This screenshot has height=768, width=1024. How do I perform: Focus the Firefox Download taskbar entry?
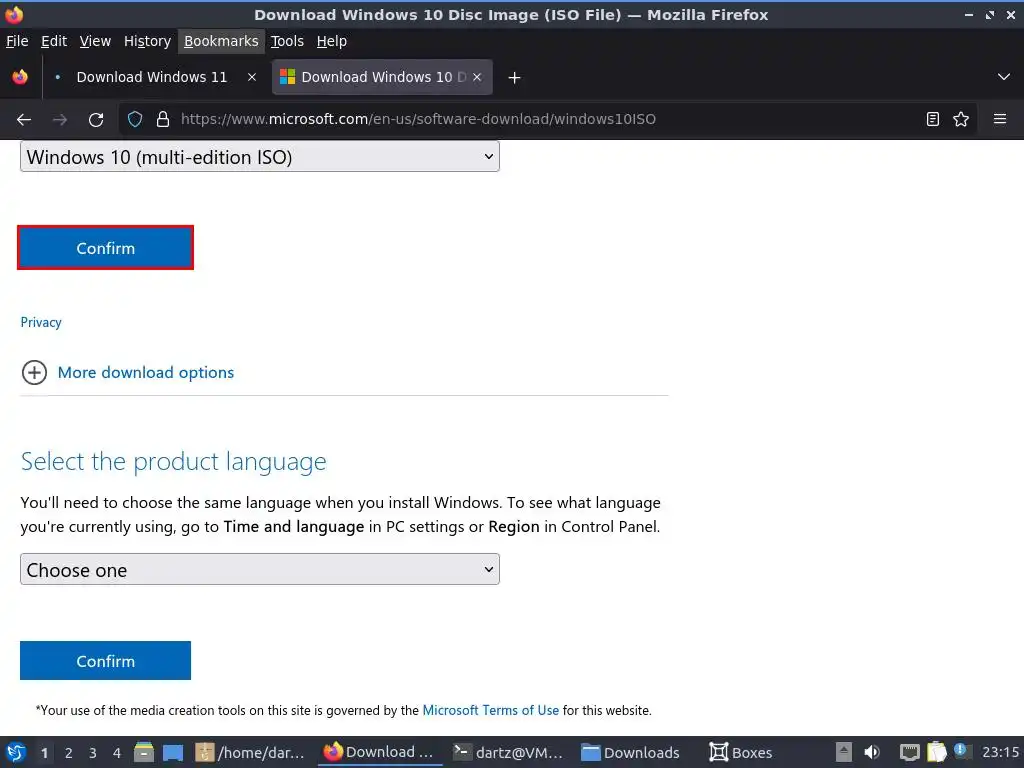pyautogui.click(x=379, y=752)
